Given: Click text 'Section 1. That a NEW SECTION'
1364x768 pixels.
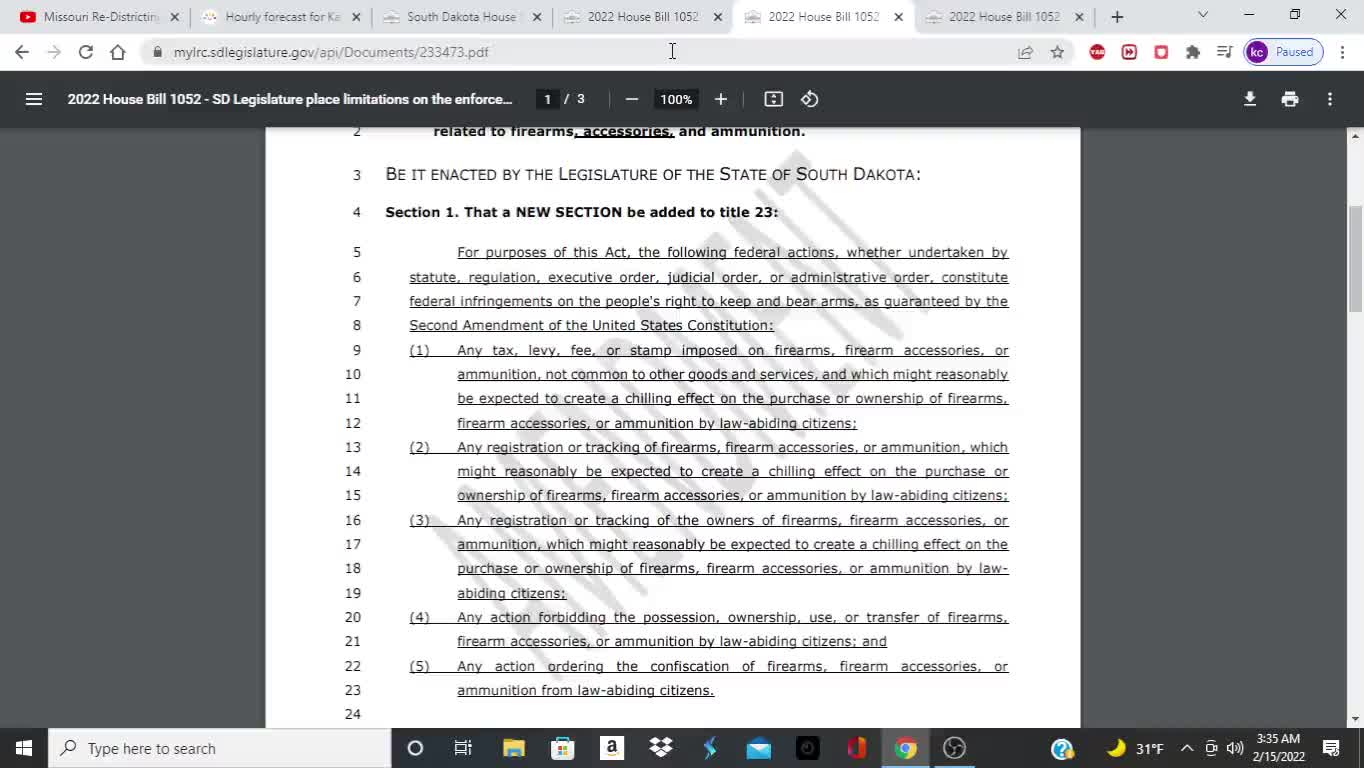Looking at the screenshot, I should [x=582, y=212].
